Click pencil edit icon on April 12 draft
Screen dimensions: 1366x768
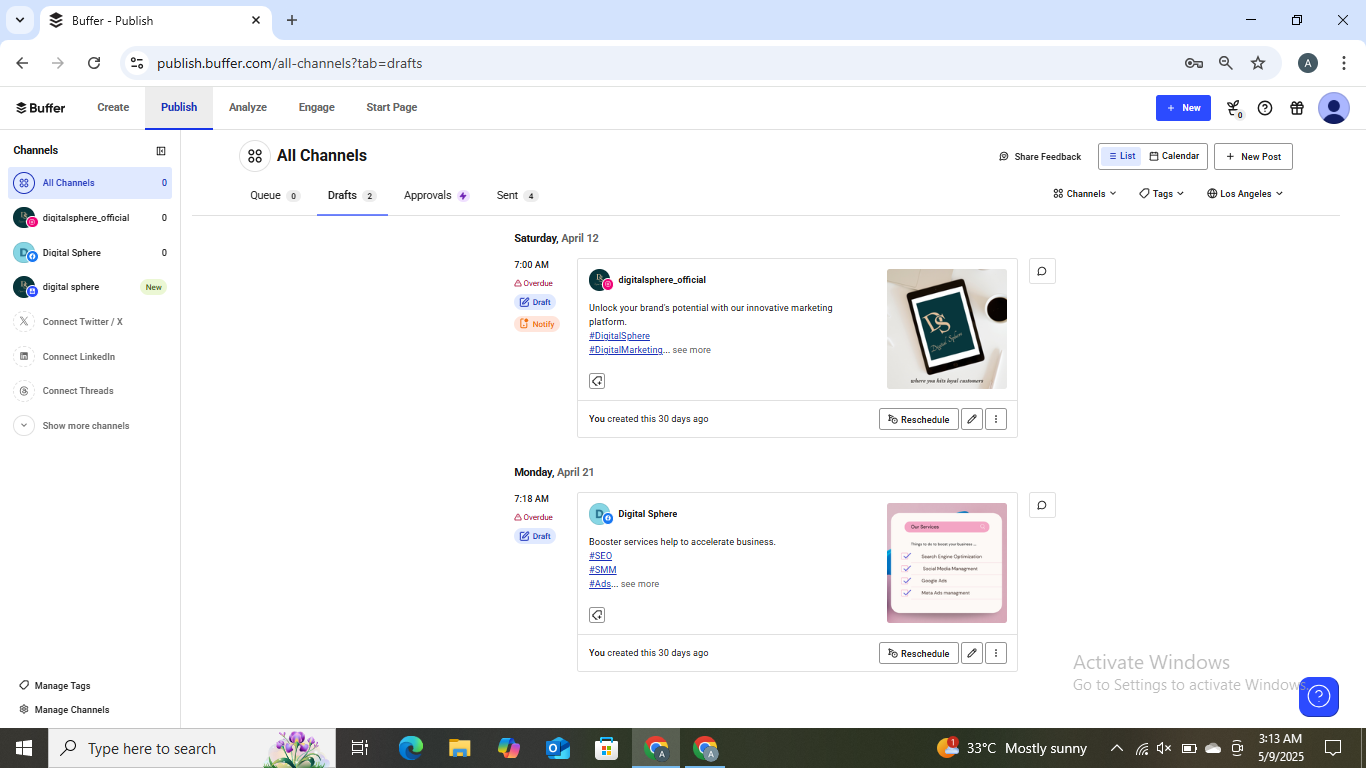point(972,419)
